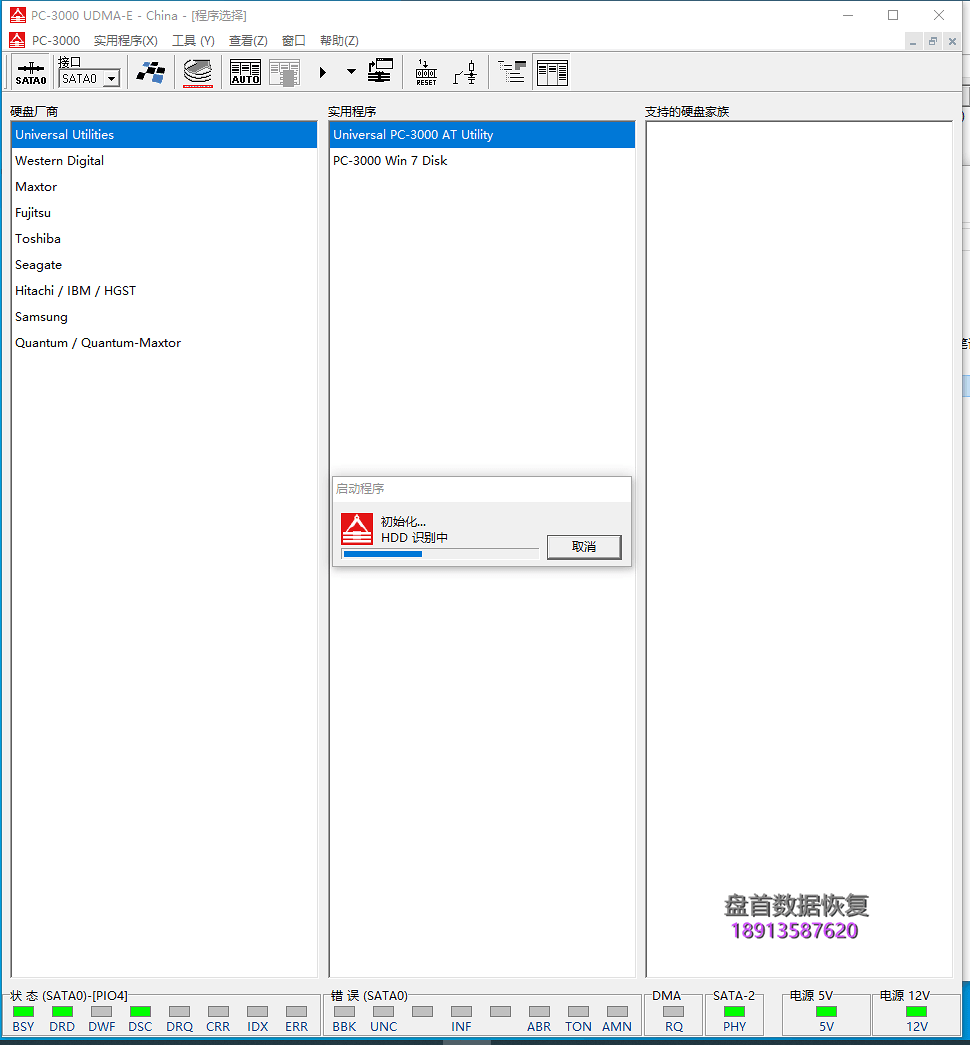Click the DMA RQ indicator

click(x=673, y=1012)
